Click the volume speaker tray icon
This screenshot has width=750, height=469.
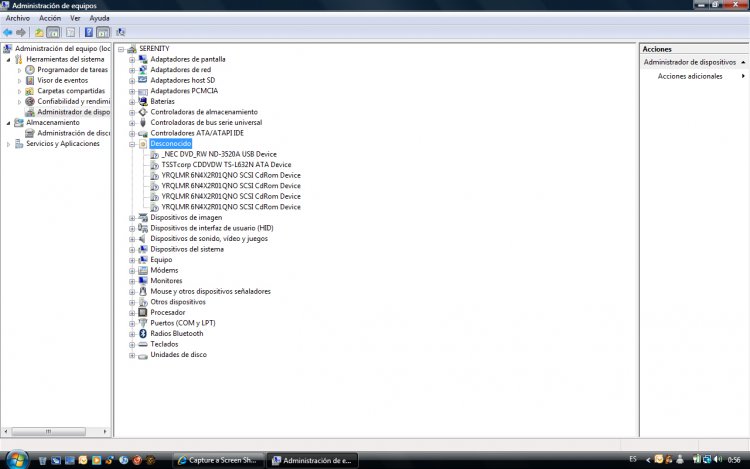tap(717, 459)
